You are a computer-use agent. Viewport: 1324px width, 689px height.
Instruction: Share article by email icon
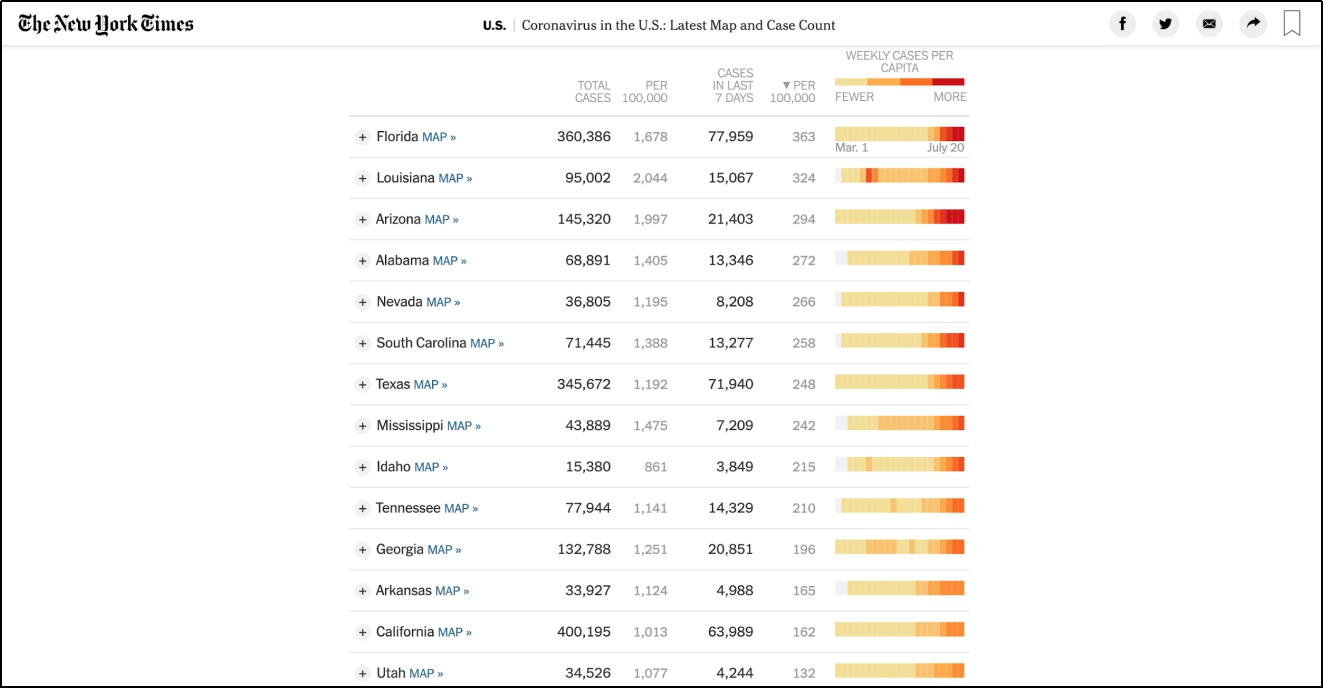pos(1209,24)
